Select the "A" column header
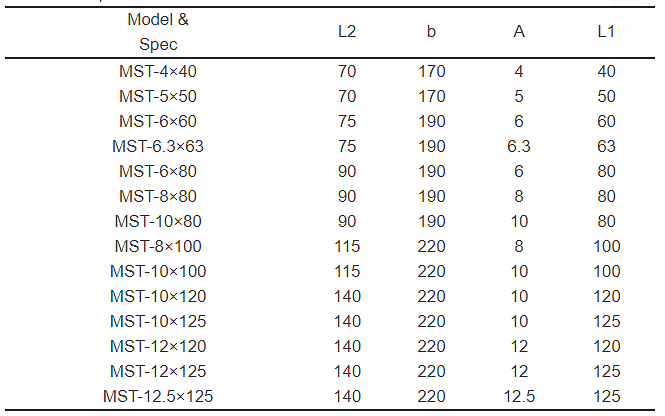Image resolution: width=665 pixels, height=416 pixels. point(519,33)
